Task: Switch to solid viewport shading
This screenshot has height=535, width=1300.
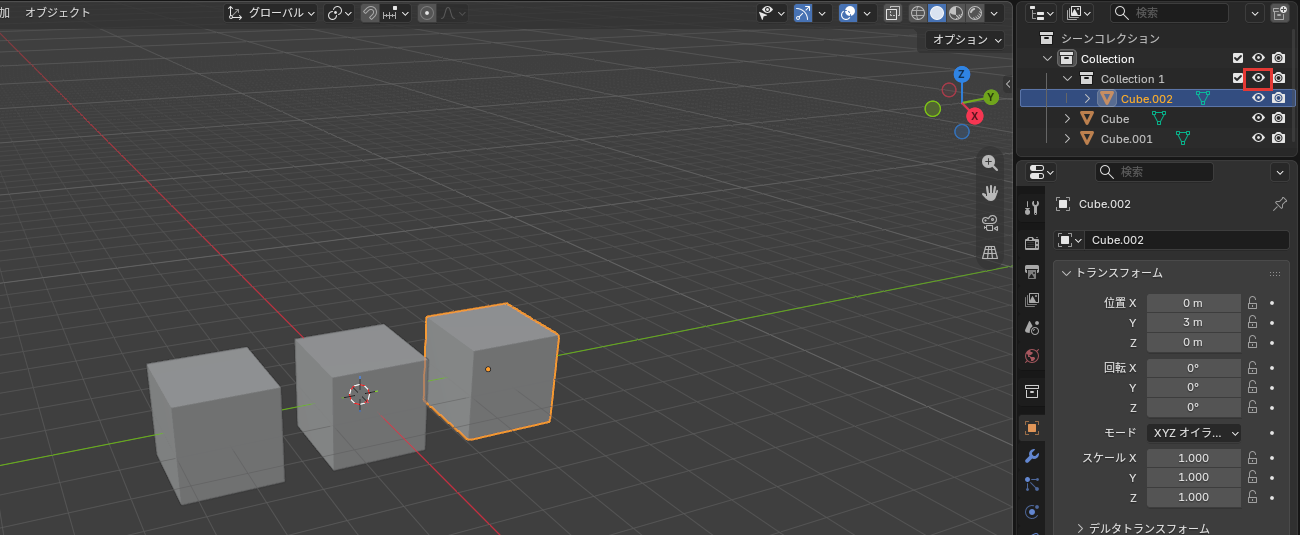Action: click(937, 13)
